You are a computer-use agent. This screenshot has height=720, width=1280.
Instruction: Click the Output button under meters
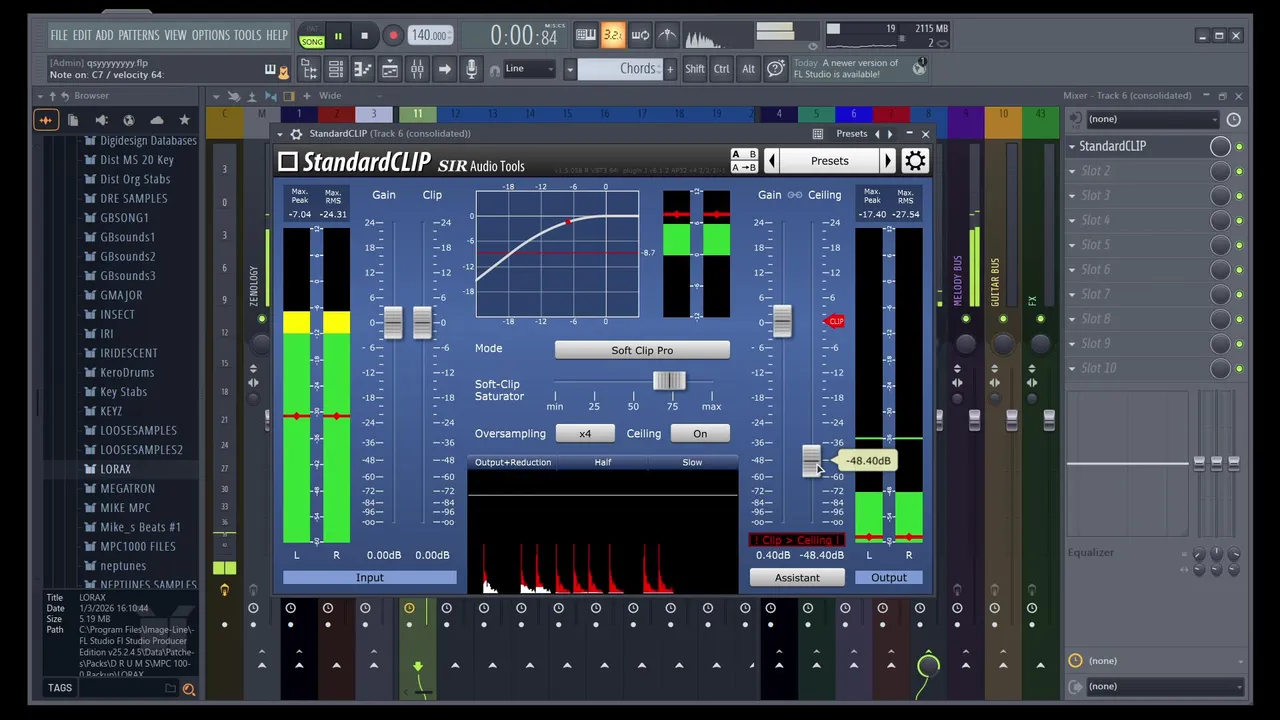click(x=888, y=578)
